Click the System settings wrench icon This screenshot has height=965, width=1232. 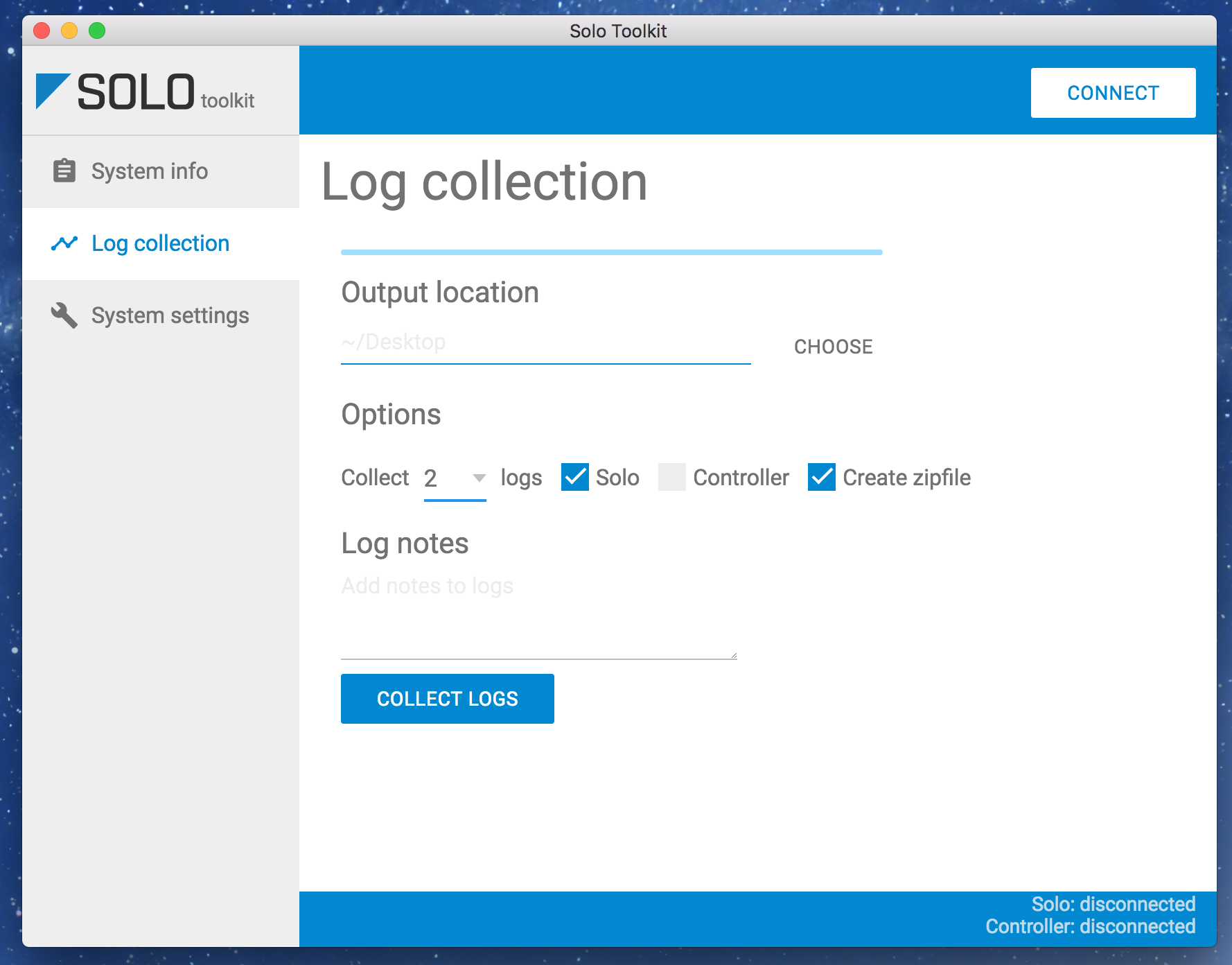[x=64, y=315]
